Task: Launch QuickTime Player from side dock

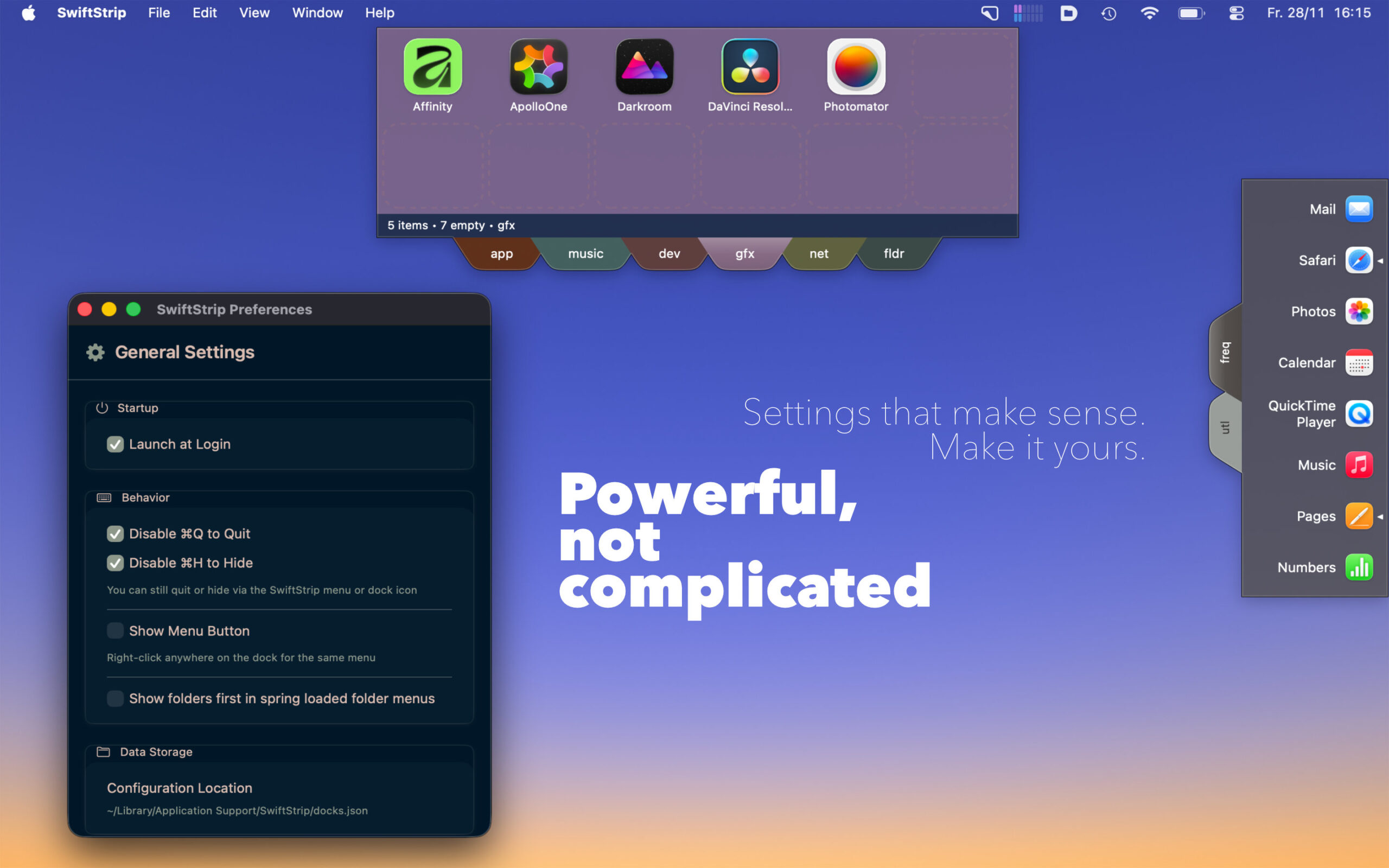Action: (1358, 413)
